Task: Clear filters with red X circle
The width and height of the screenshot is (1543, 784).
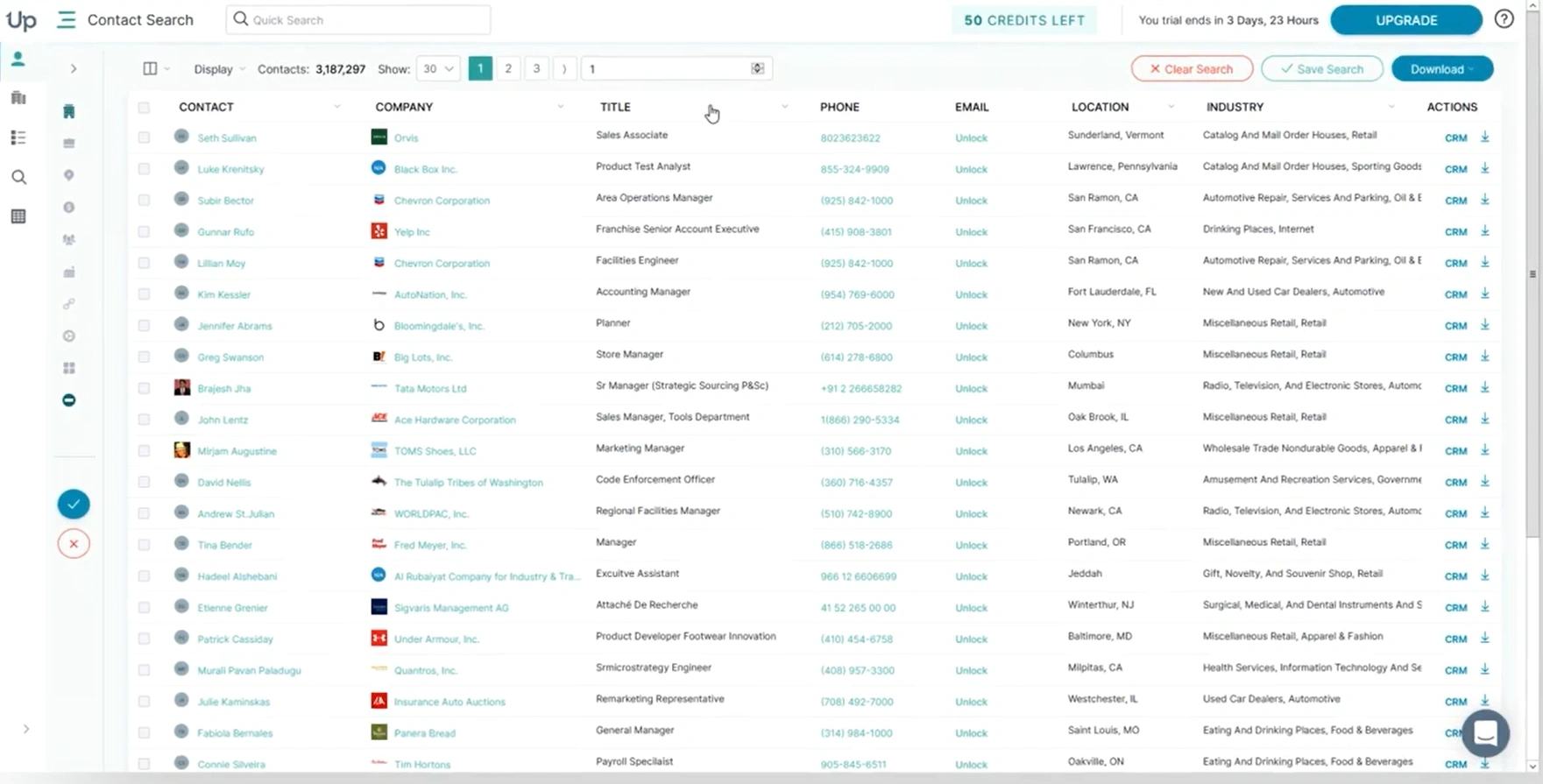Action: click(x=74, y=544)
